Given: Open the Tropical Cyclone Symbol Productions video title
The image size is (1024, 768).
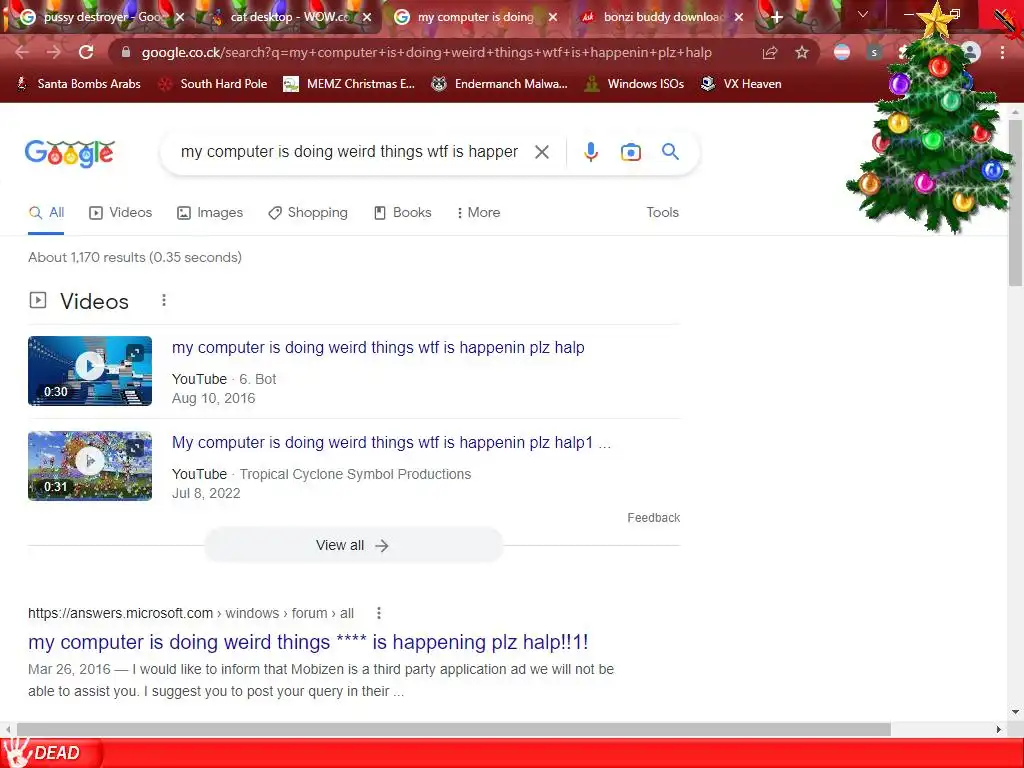Looking at the screenshot, I should pyautogui.click(x=391, y=442).
